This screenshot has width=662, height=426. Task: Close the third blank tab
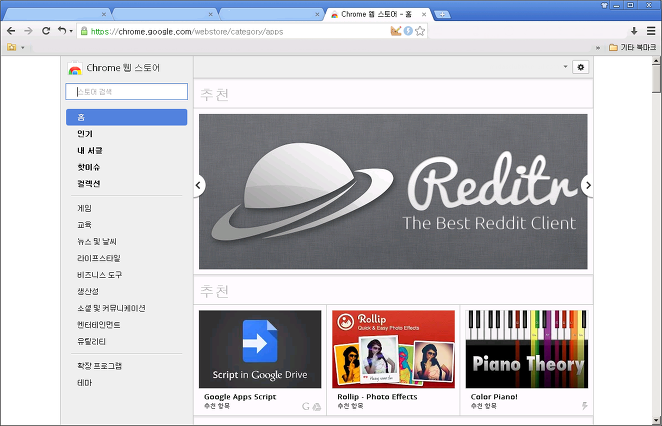pos(317,14)
